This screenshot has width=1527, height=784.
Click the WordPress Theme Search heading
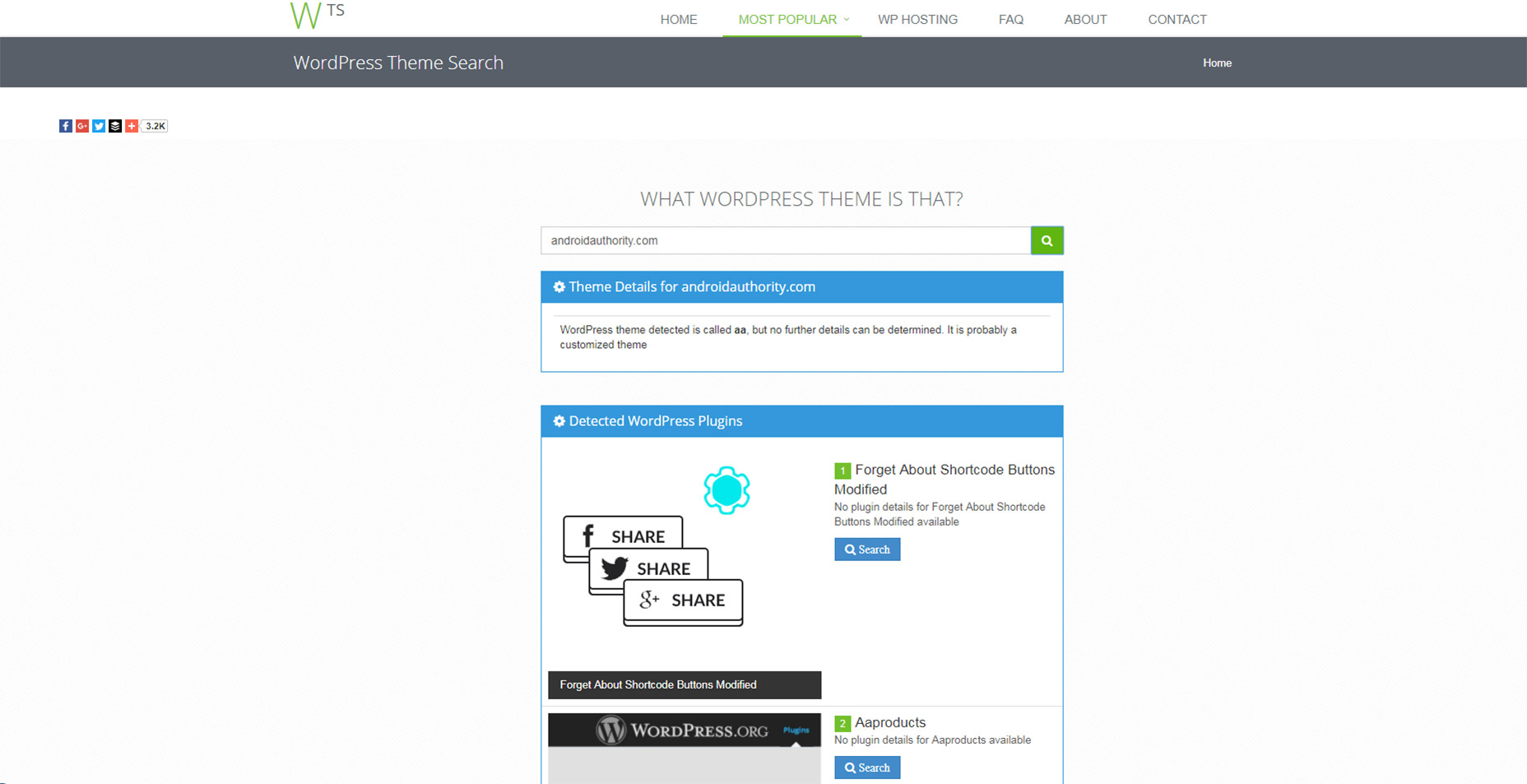coord(398,63)
